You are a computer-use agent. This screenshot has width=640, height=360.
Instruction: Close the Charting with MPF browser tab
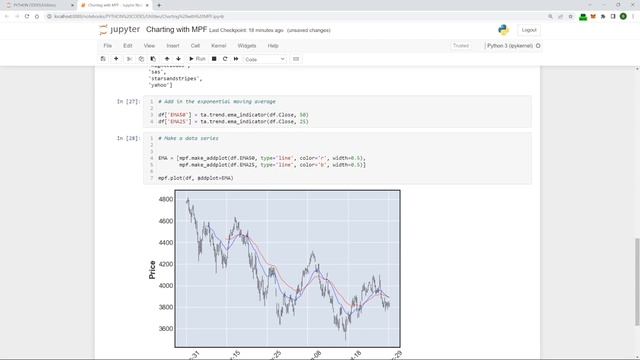coord(147,5)
